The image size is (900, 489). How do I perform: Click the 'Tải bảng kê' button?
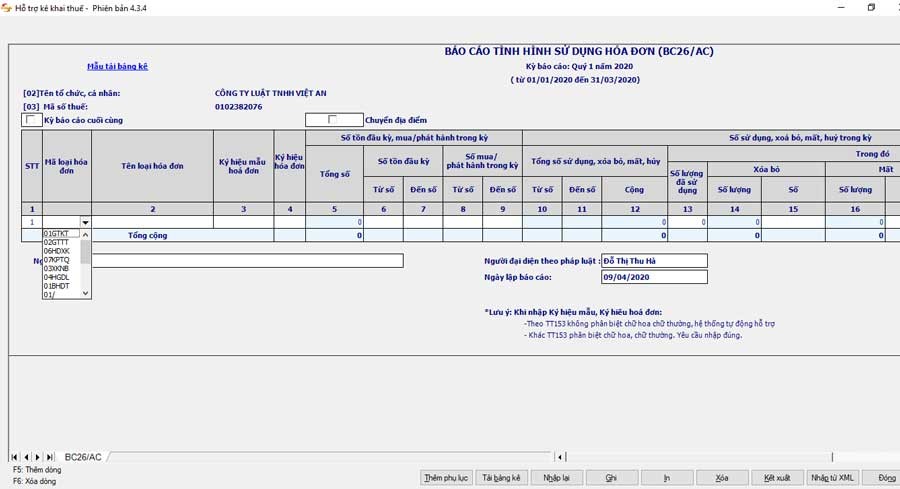(501, 478)
